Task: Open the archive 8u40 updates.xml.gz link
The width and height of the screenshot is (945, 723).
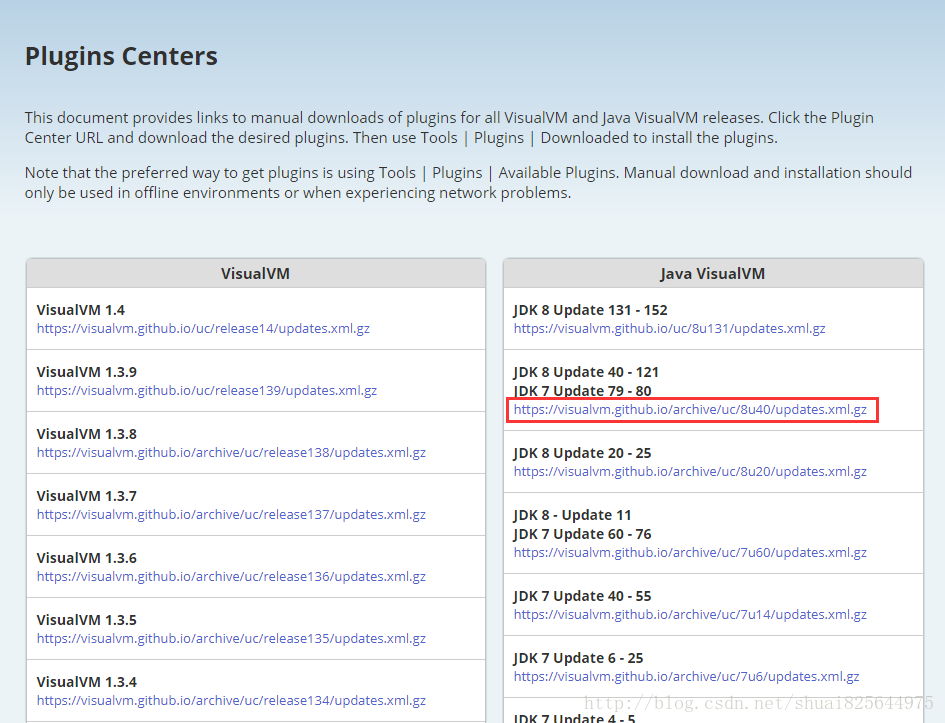Action: pos(690,410)
